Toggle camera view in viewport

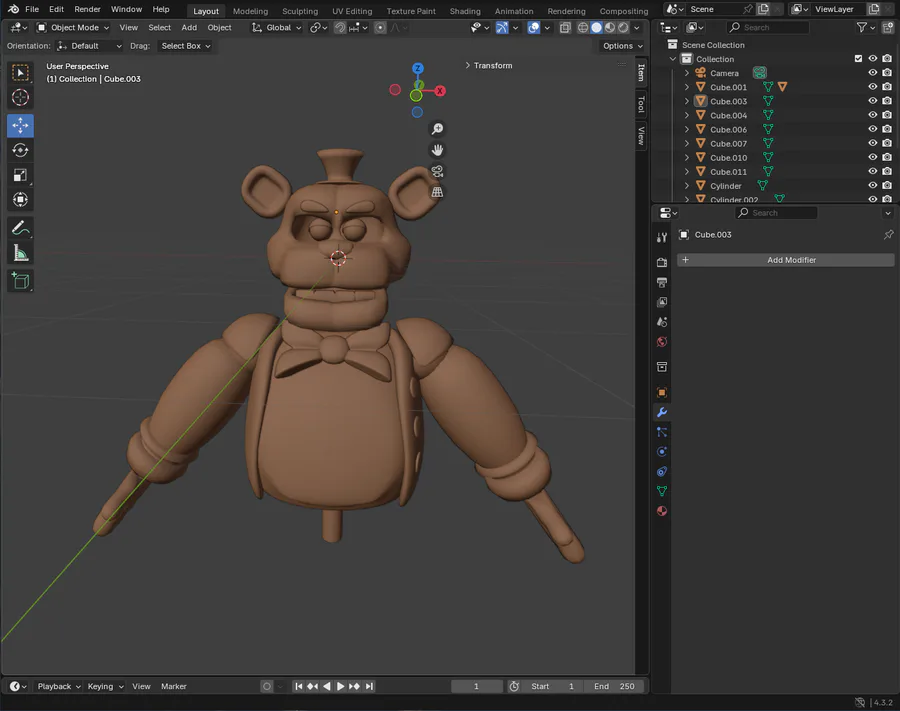pos(437,171)
